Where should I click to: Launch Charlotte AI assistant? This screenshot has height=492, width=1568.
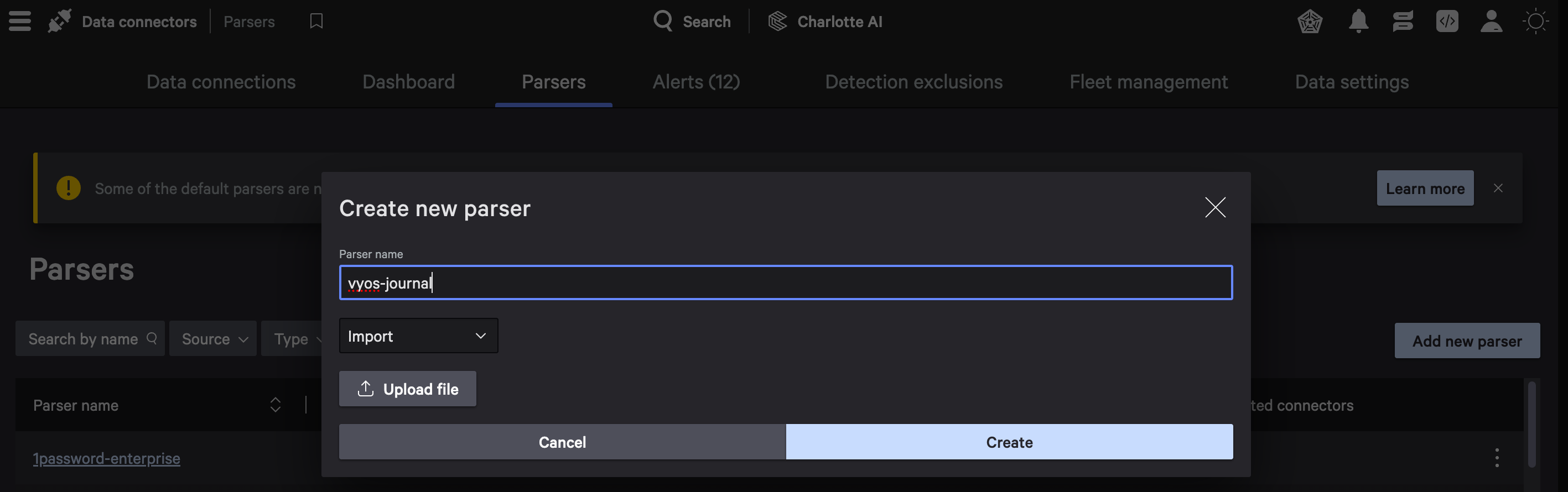point(825,22)
